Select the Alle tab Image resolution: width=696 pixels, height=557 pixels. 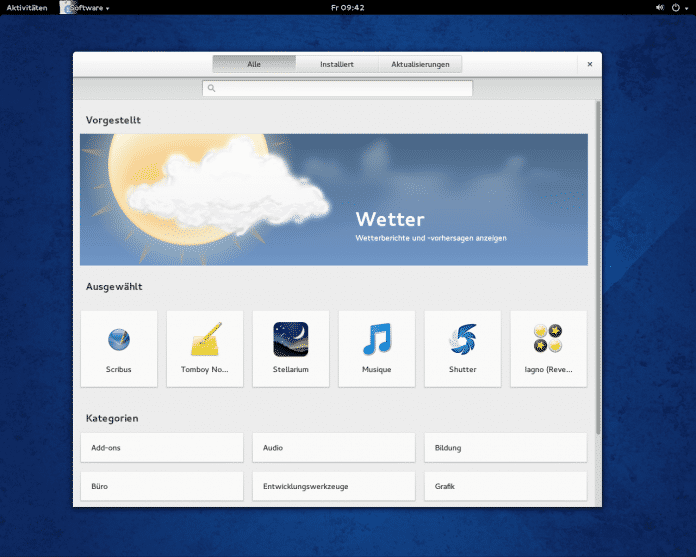click(254, 64)
